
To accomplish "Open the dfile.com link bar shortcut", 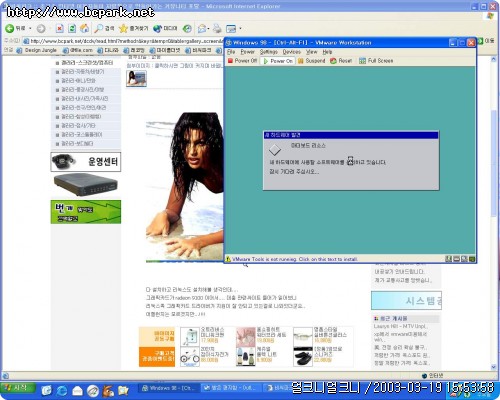I will coord(78,50).
